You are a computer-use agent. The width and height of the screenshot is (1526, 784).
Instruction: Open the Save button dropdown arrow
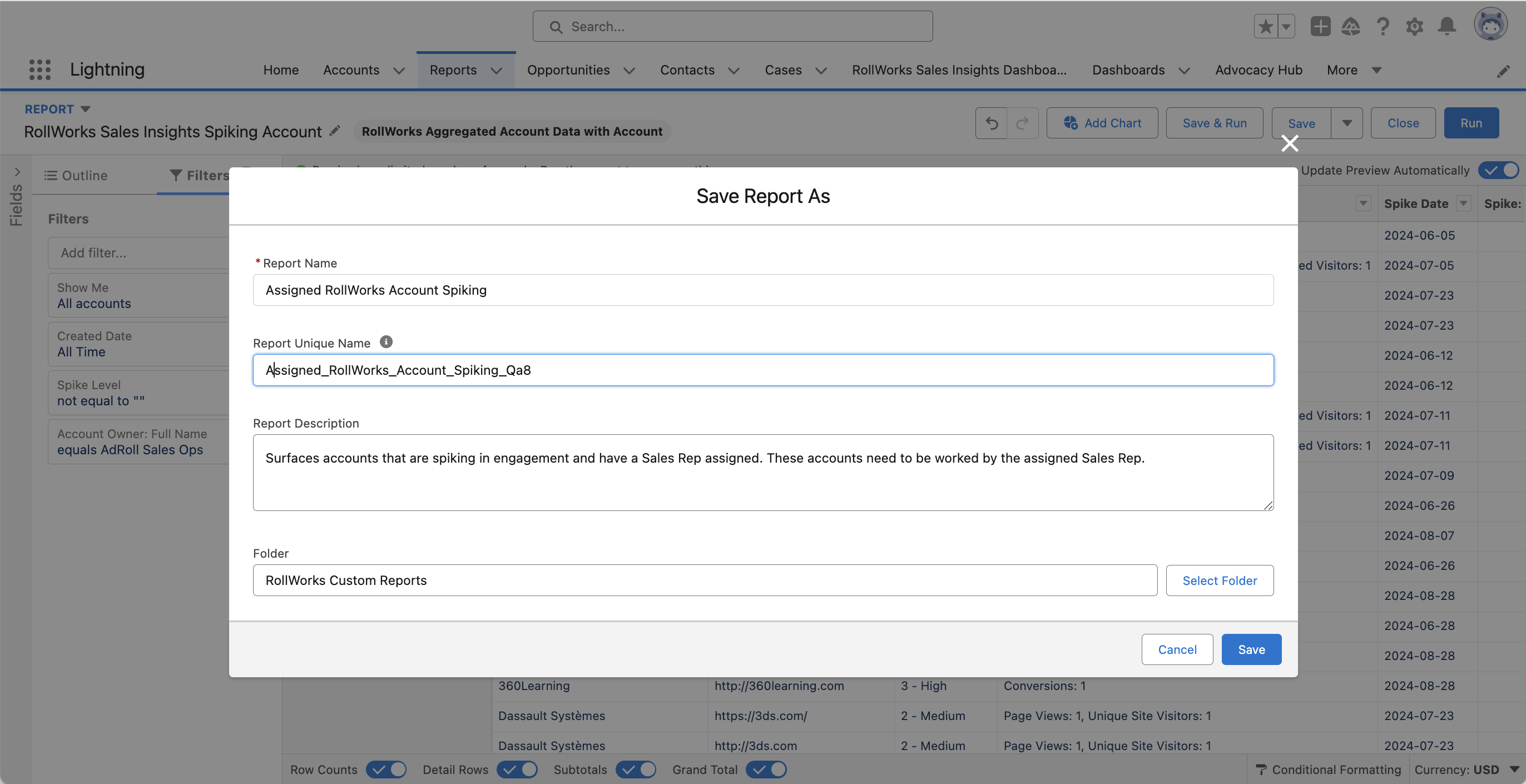[x=1346, y=123]
